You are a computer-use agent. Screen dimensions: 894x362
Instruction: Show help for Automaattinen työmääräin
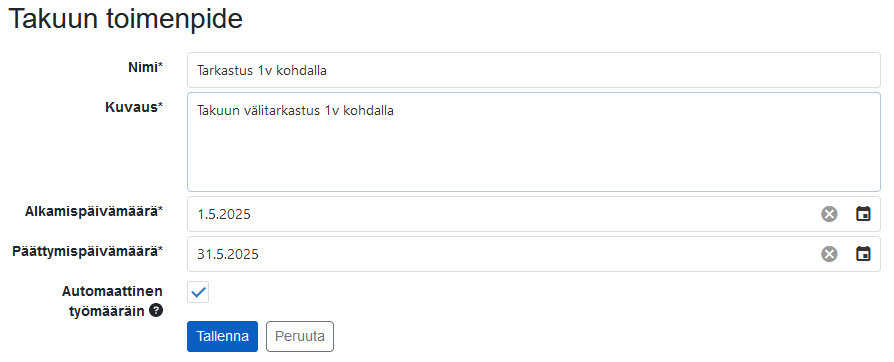(x=156, y=311)
